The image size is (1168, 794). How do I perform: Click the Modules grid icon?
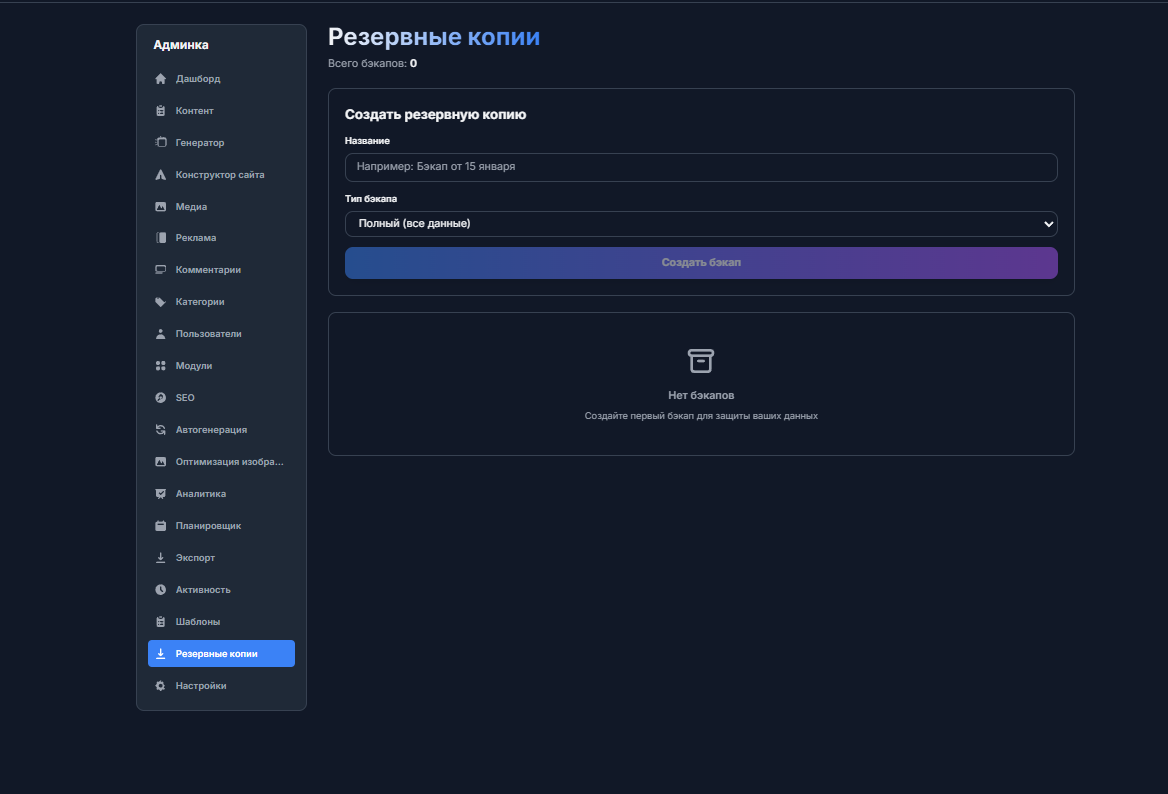(160, 366)
